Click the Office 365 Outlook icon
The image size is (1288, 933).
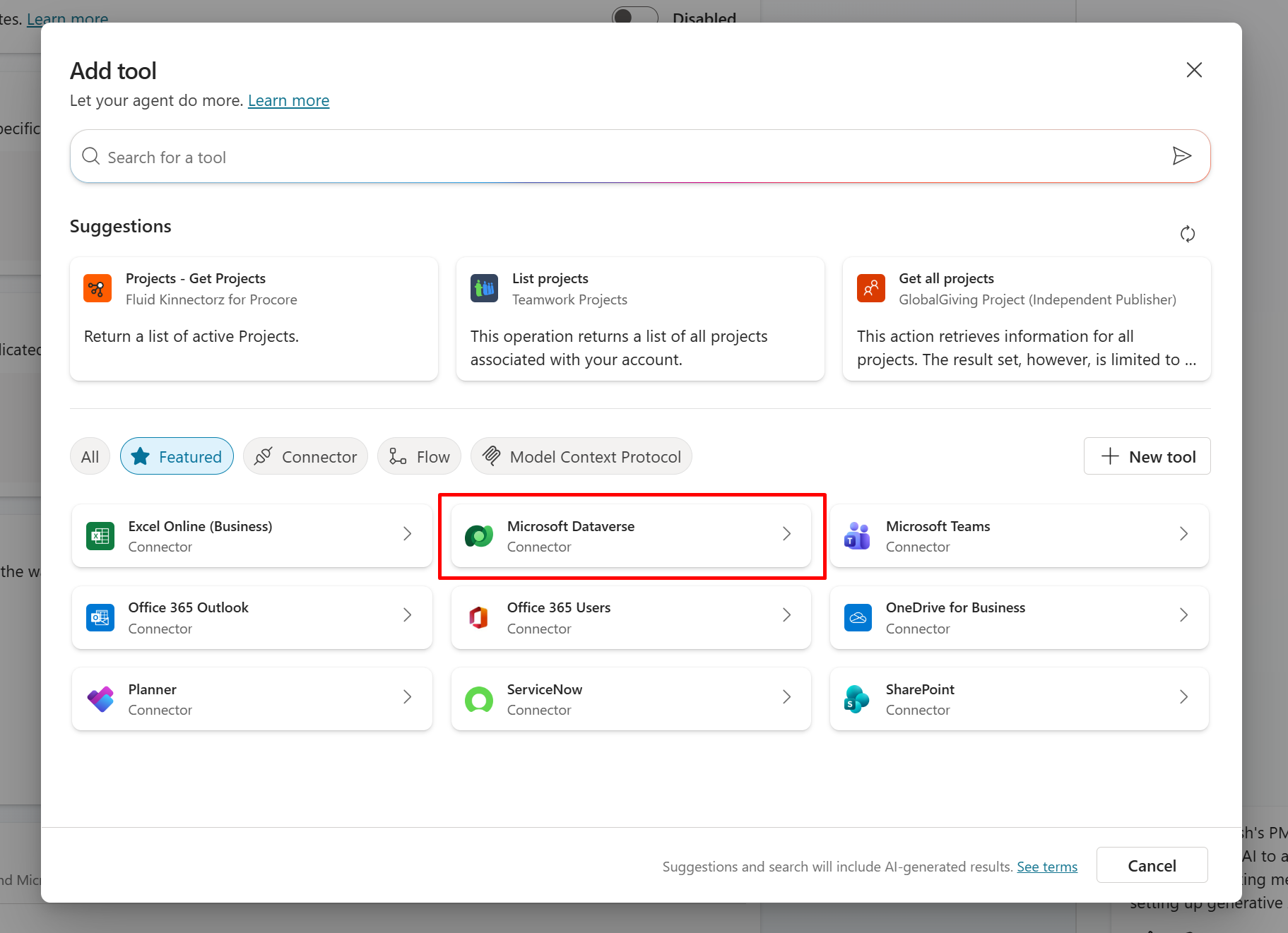point(100,618)
